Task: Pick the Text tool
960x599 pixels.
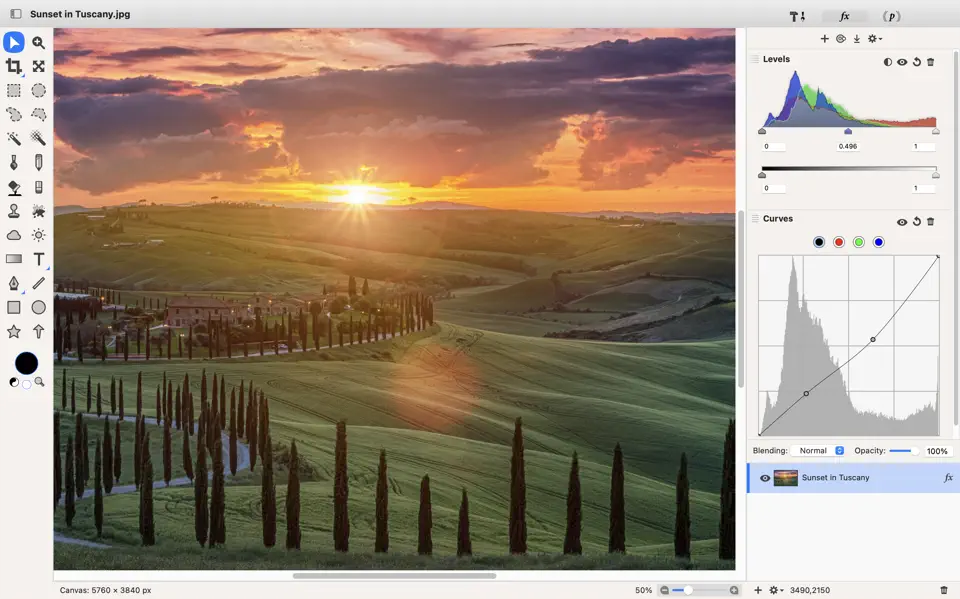Action: pos(39,259)
